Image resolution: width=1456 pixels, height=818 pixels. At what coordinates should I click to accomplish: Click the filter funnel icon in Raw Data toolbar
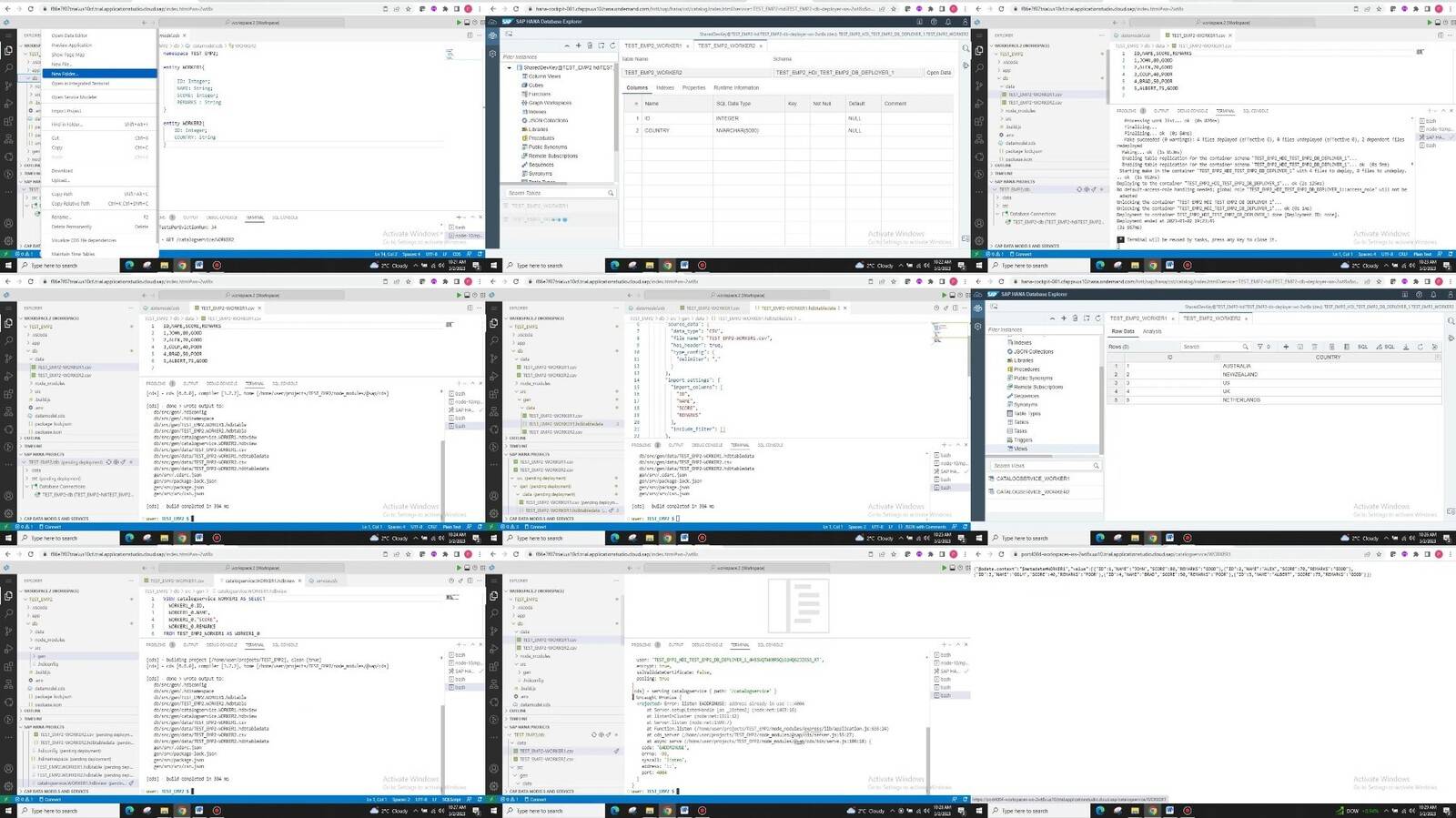point(1259,347)
